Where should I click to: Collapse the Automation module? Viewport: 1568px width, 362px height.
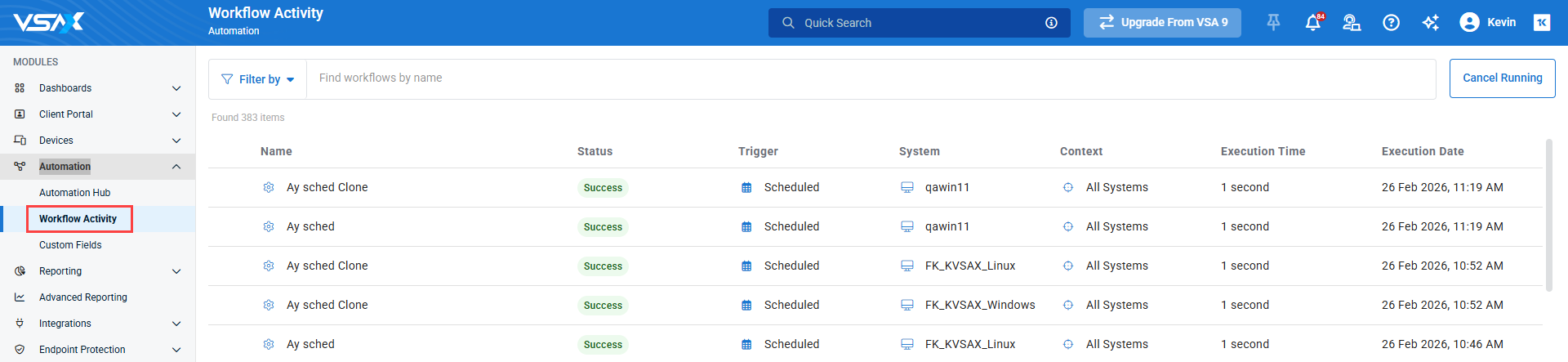pyautogui.click(x=176, y=167)
